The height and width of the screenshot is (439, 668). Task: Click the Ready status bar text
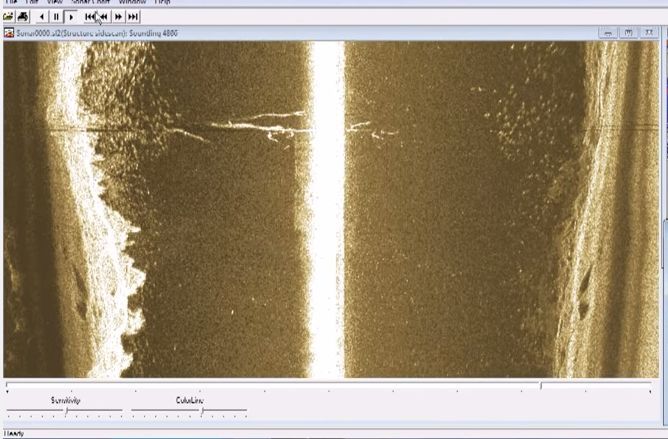click(x=14, y=433)
